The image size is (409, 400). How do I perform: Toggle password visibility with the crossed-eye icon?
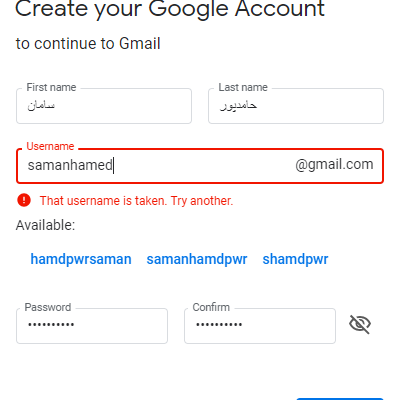pyautogui.click(x=360, y=324)
